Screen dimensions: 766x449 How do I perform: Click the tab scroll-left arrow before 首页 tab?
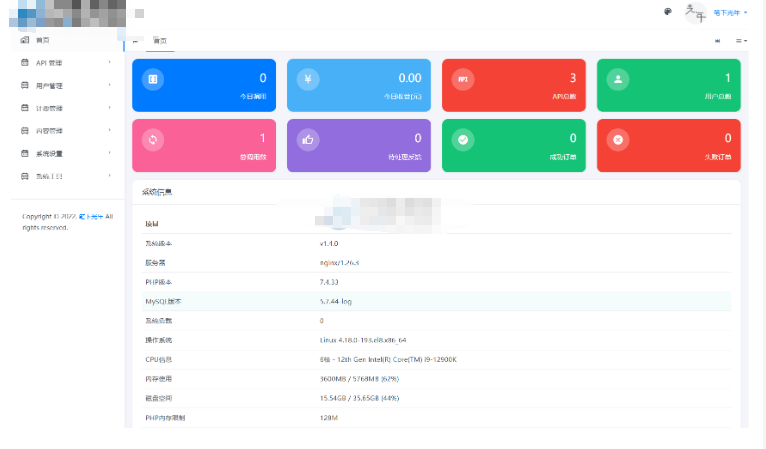pyautogui.click(x=135, y=41)
